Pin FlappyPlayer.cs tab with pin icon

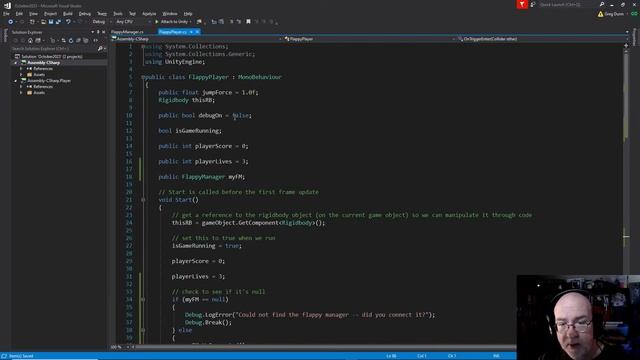coord(191,32)
